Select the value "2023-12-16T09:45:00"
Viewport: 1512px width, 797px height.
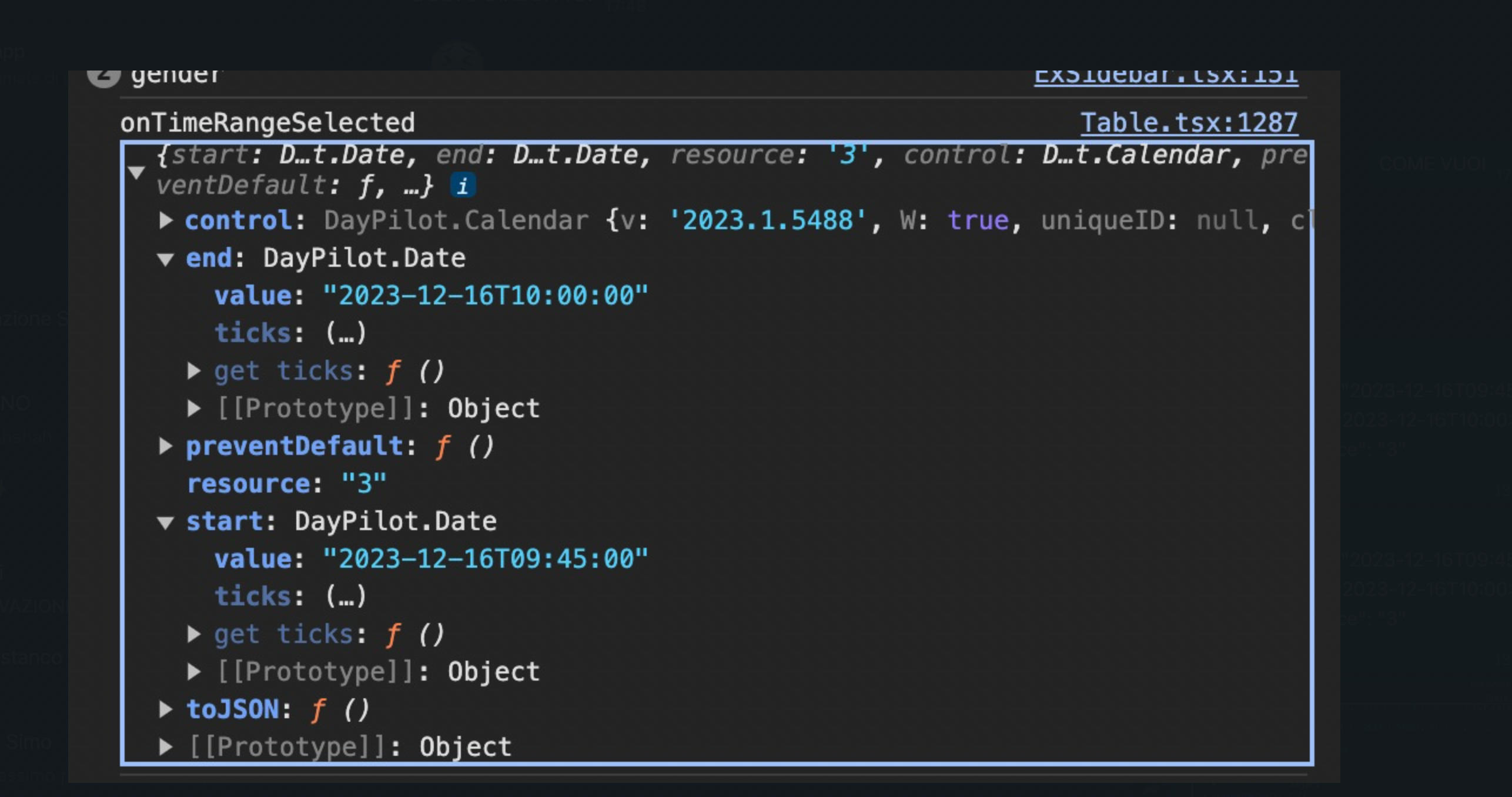[486, 559]
